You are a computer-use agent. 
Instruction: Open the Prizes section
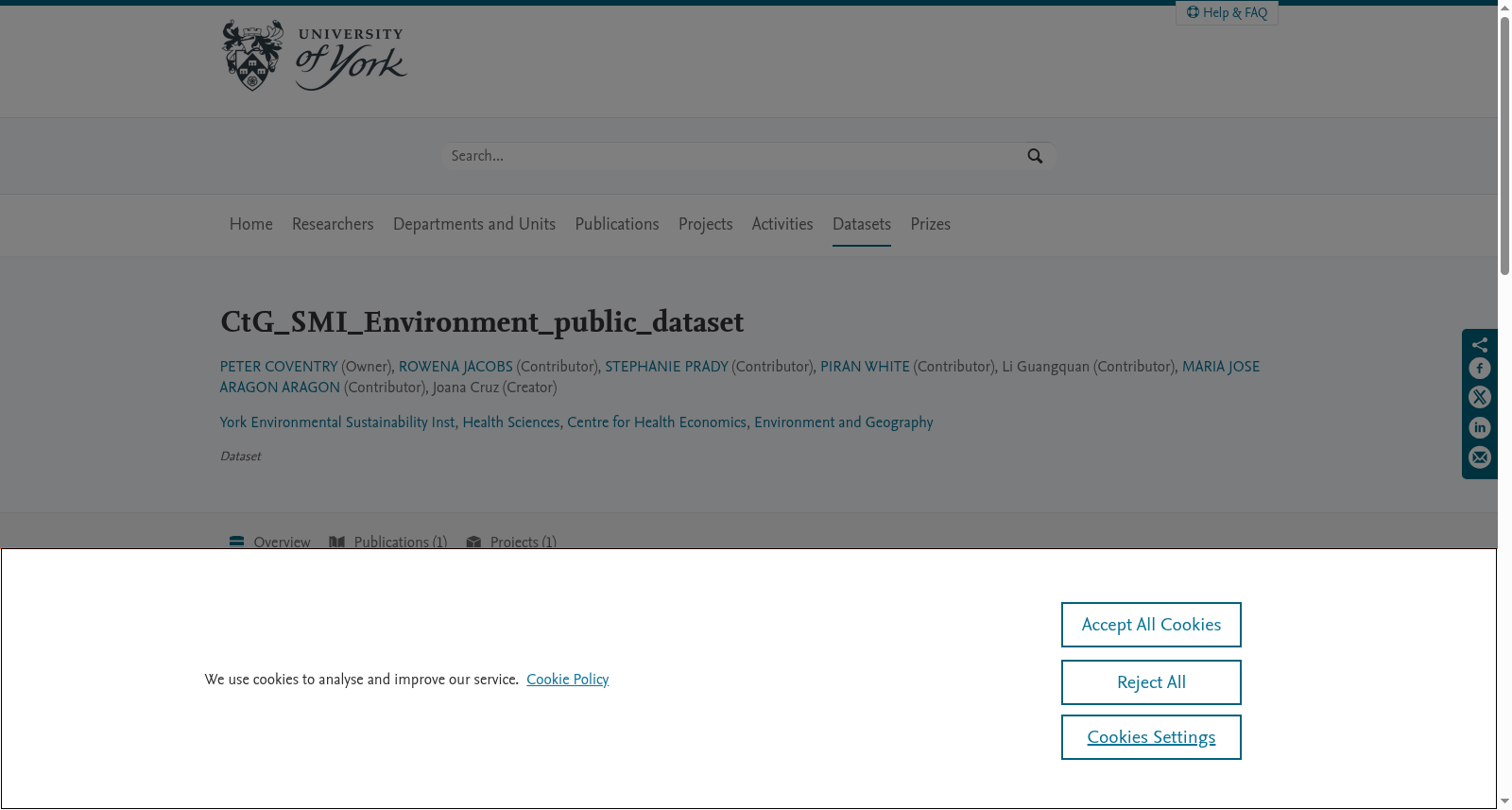(931, 224)
